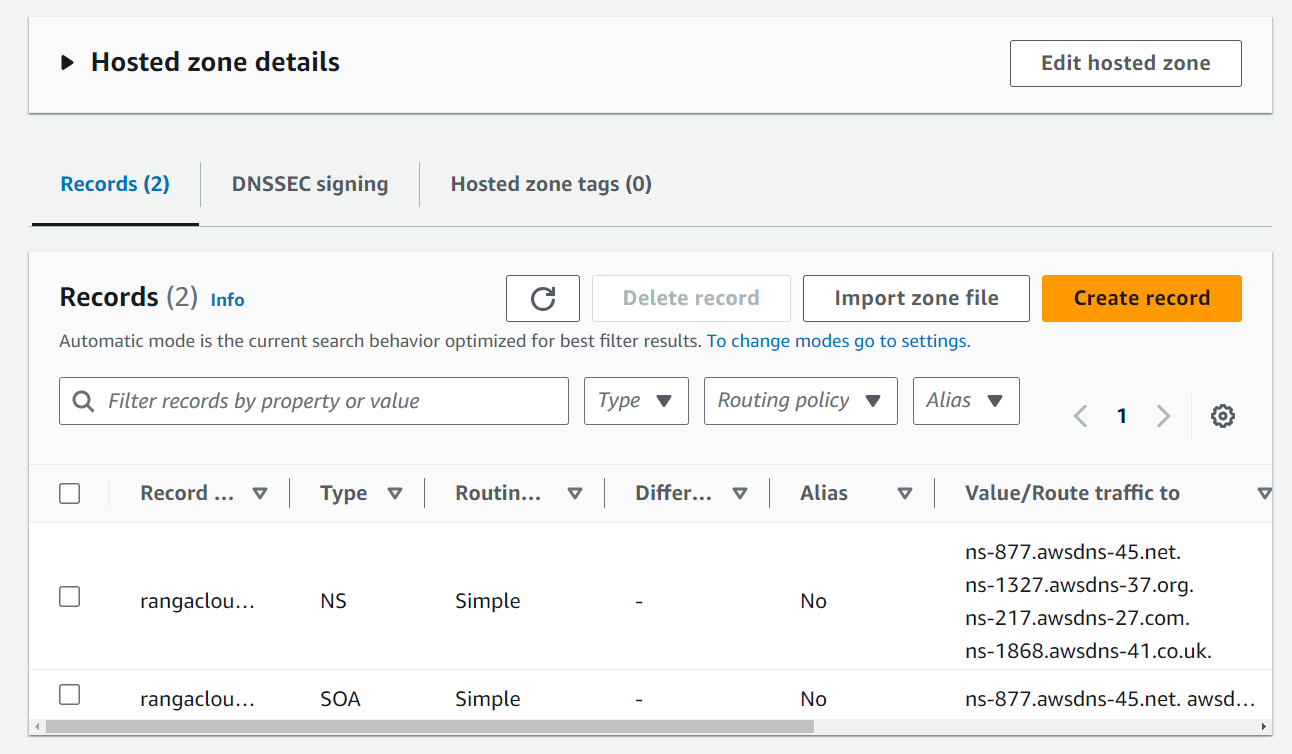Click the previous page chevron
This screenshot has width=1292, height=754.
tap(1080, 415)
